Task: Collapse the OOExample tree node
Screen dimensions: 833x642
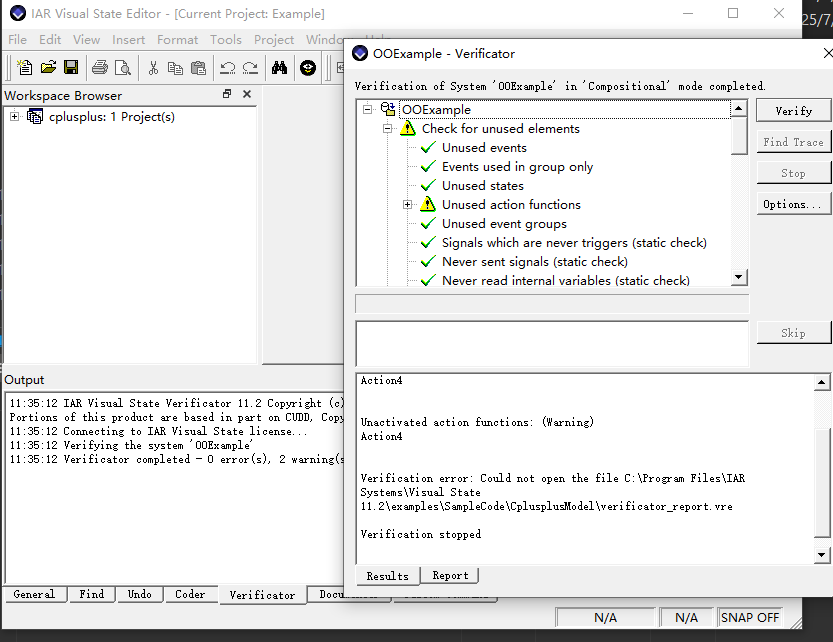Action: [x=367, y=109]
